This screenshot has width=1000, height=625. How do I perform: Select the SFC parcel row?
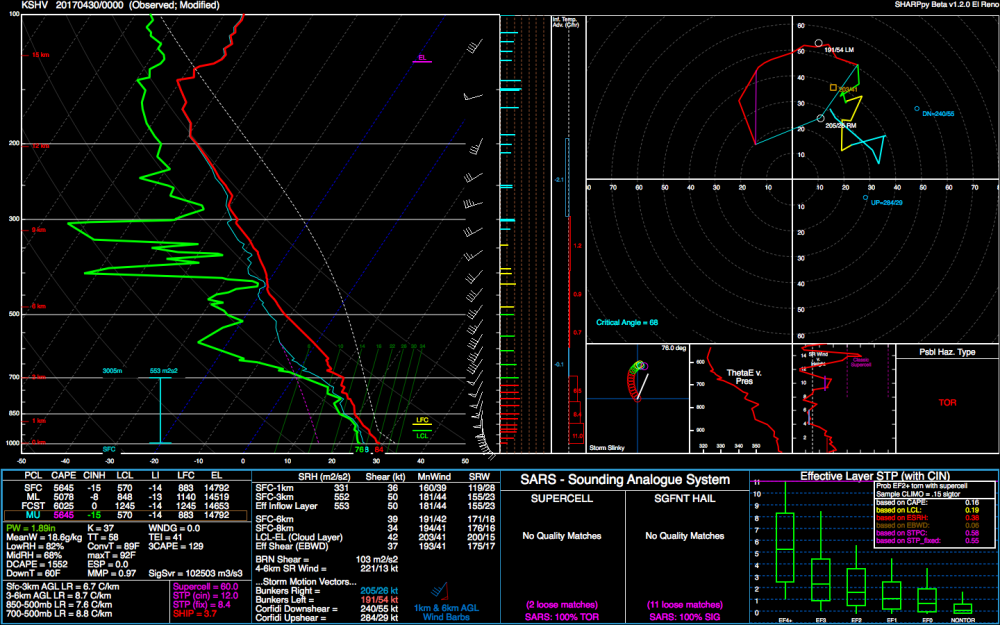pos(126,488)
